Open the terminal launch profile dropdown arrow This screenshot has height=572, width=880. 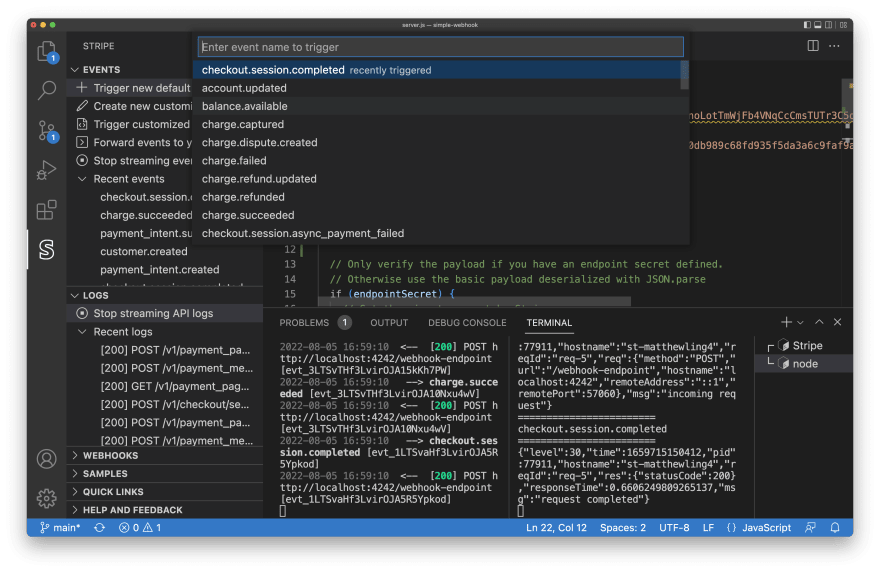click(800, 323)
